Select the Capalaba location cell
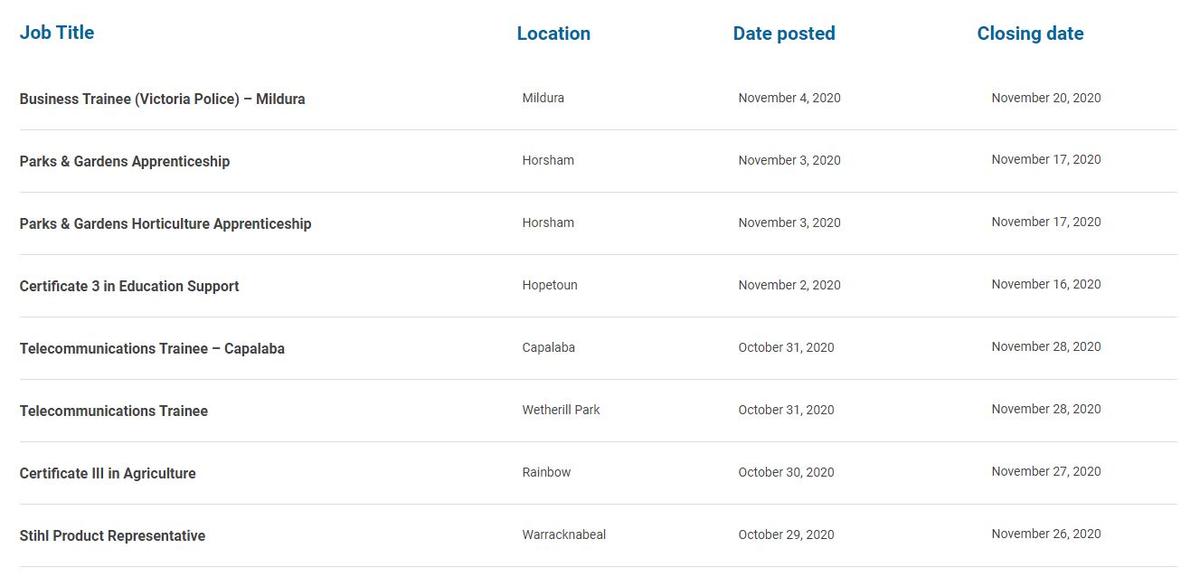 (x=549, y=347)
